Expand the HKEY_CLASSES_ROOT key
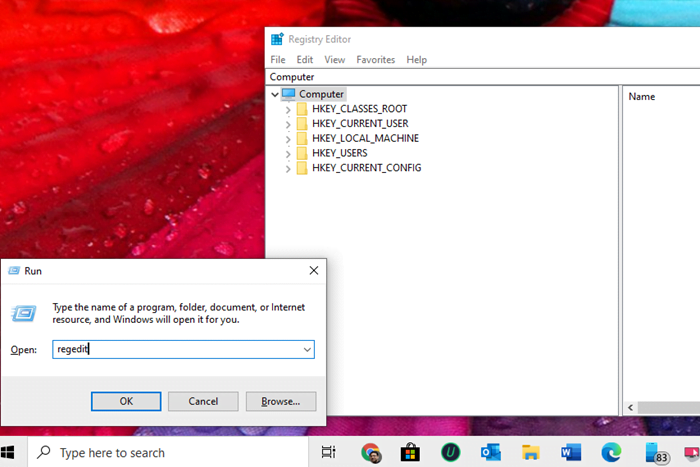 tap(288, 109)
